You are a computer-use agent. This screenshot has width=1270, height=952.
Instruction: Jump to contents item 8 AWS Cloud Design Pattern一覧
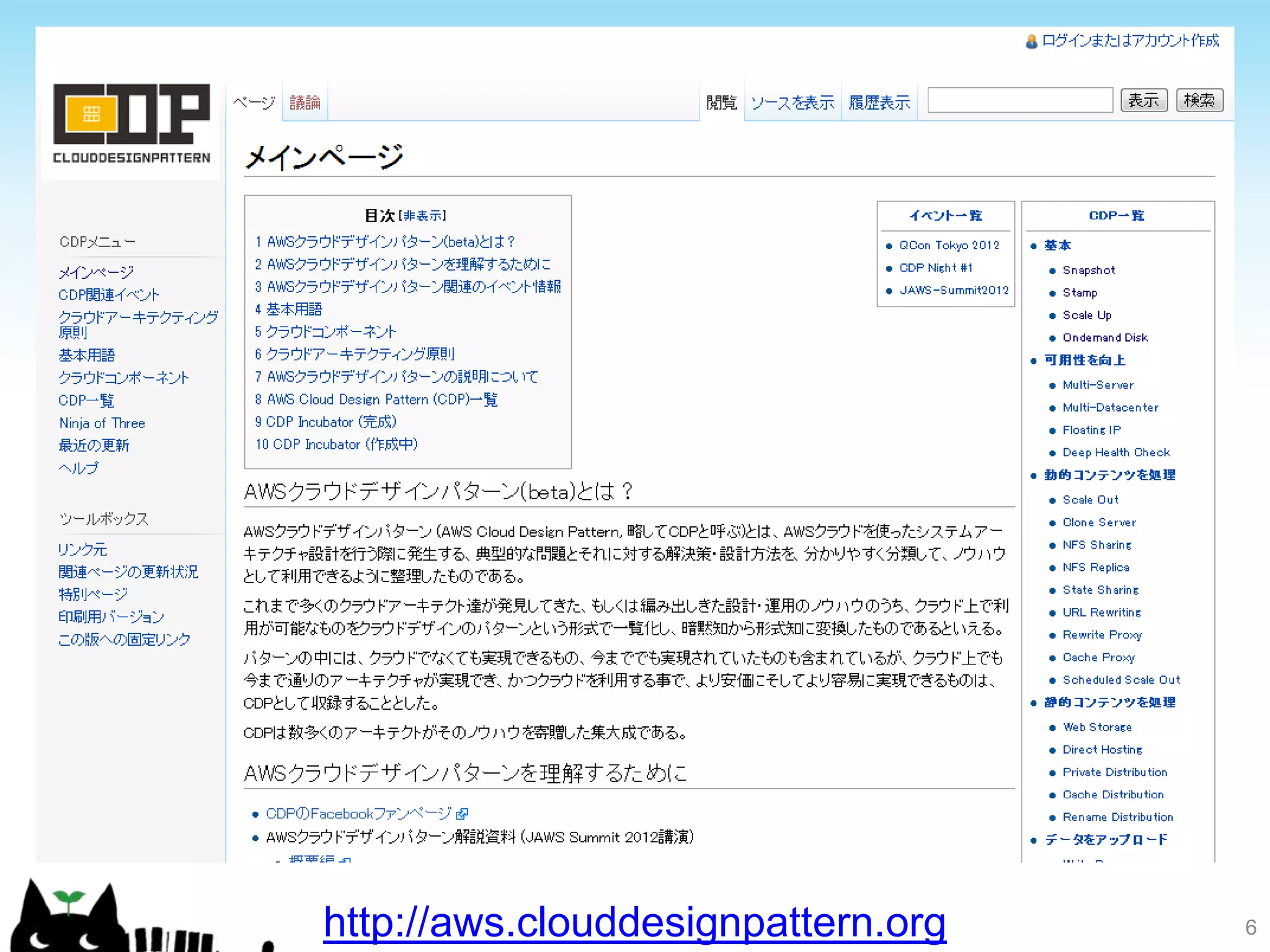pyautogui.click(x=376, y=399)
